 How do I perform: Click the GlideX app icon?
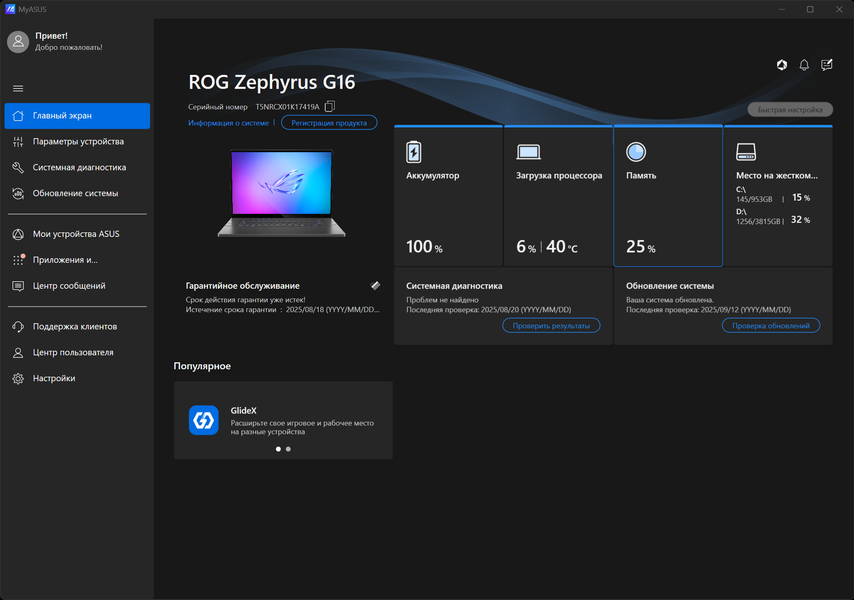coord(204,420)
